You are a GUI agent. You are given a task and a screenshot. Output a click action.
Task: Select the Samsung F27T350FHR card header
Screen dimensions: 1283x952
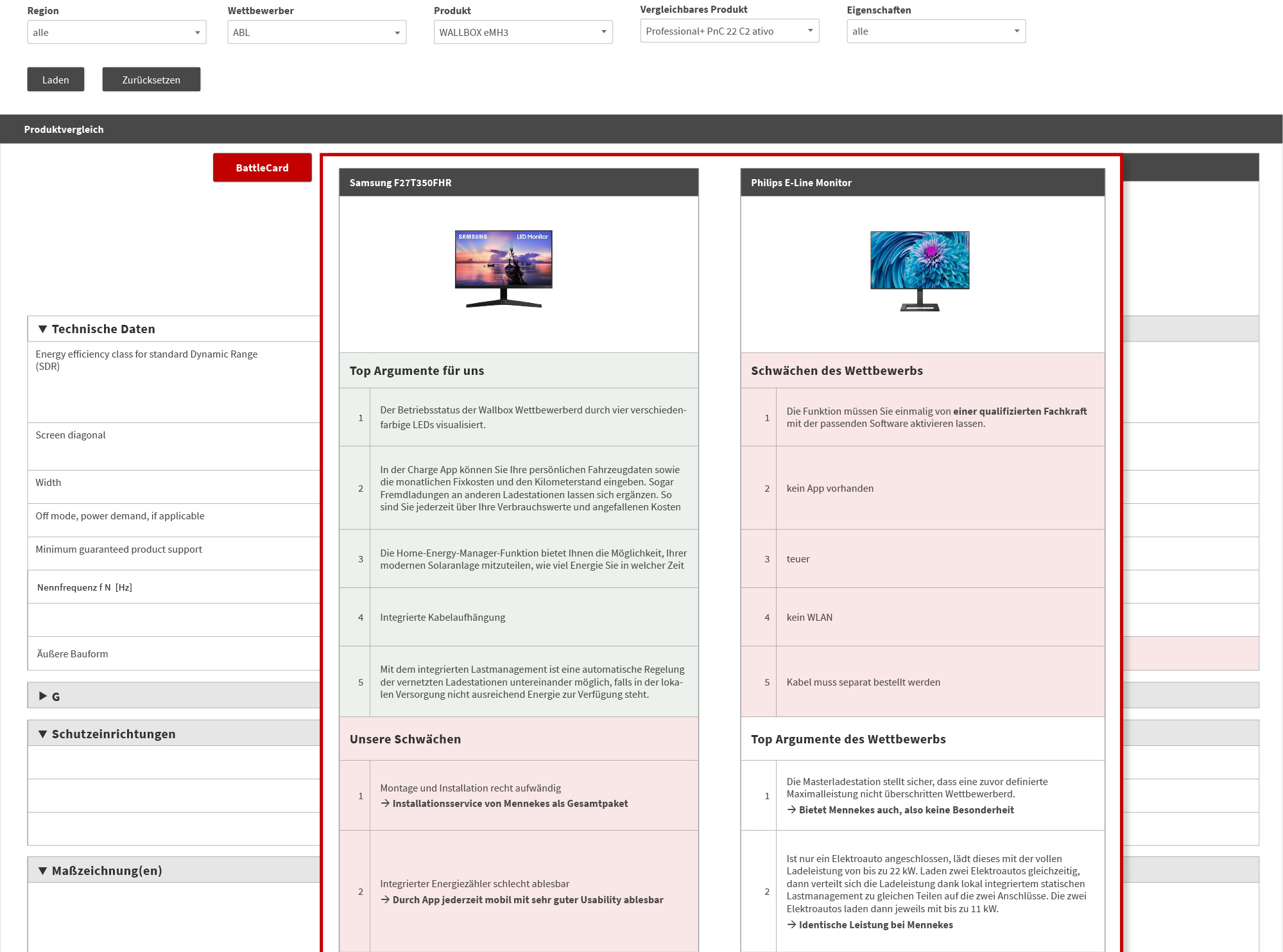519,182
